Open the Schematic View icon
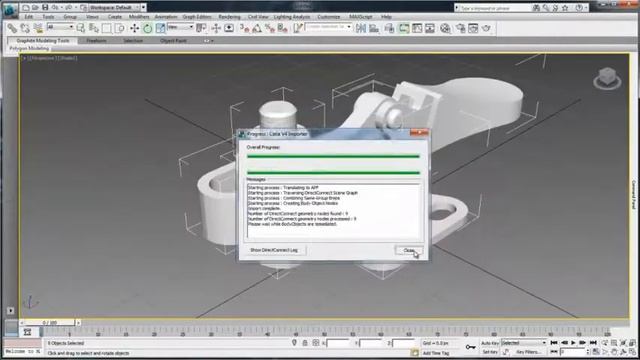The image size is (640, 360). tap(430, 28)
